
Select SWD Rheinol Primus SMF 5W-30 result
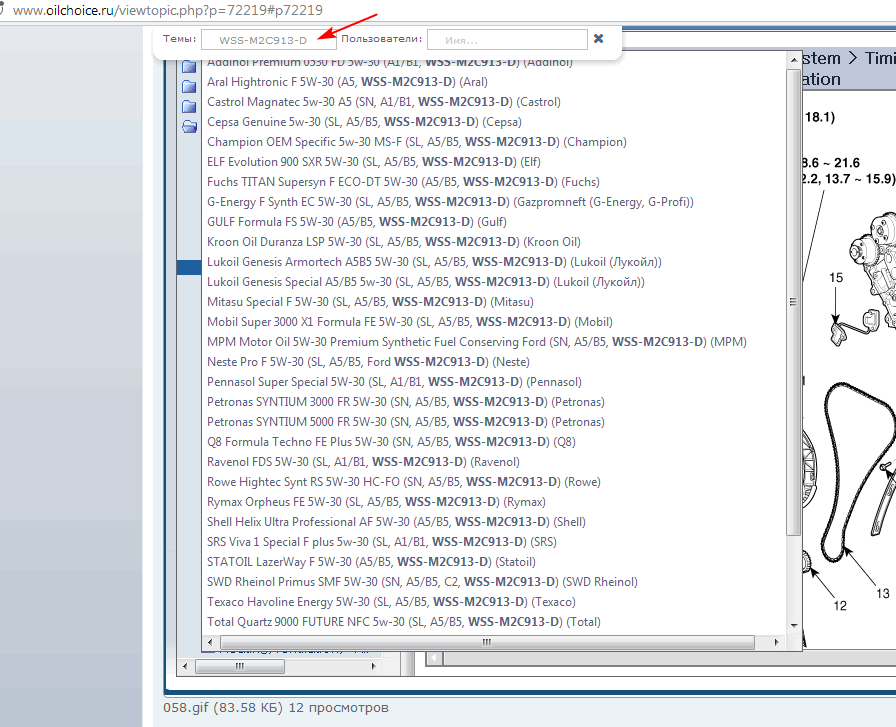click(x=422, y=582)
